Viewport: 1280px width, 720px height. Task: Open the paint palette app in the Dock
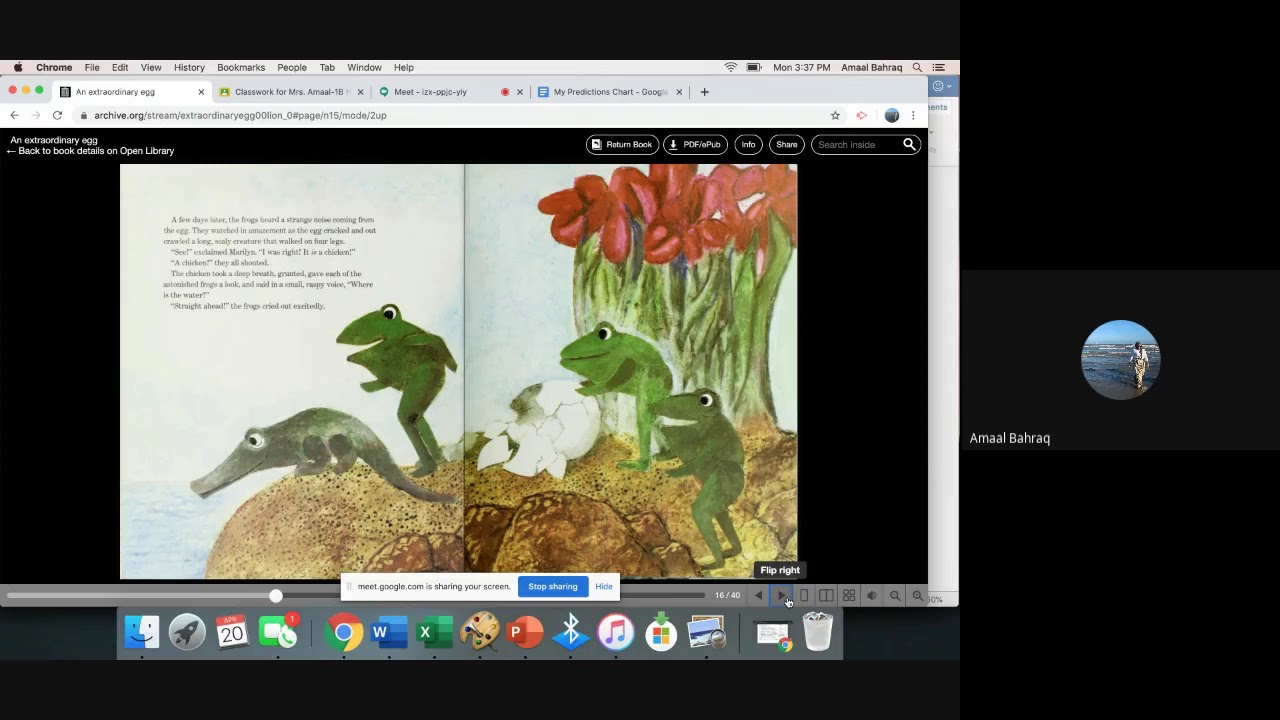[480, 633]
